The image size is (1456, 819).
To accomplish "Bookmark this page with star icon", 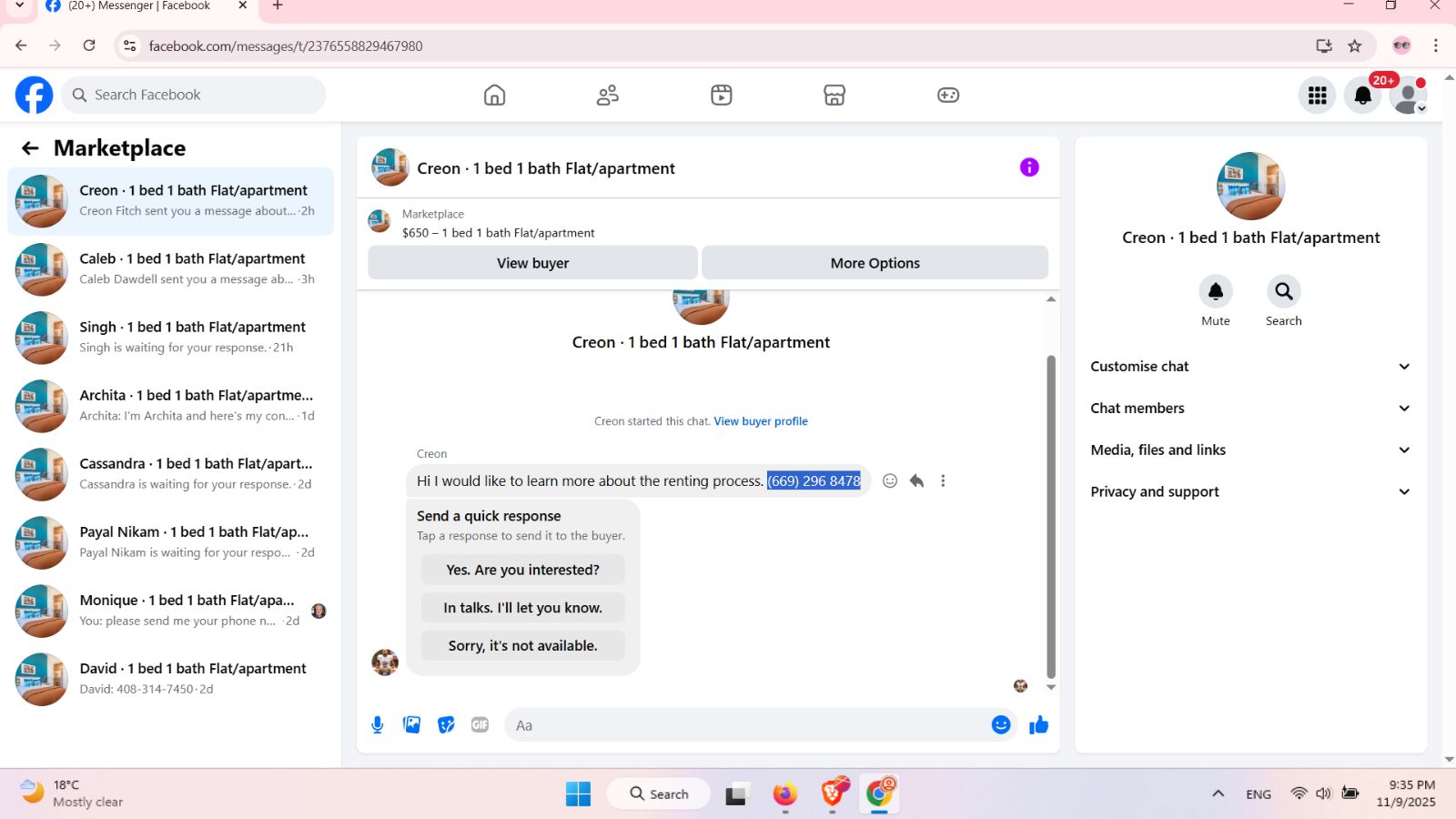I will (x=1355, y=45).
